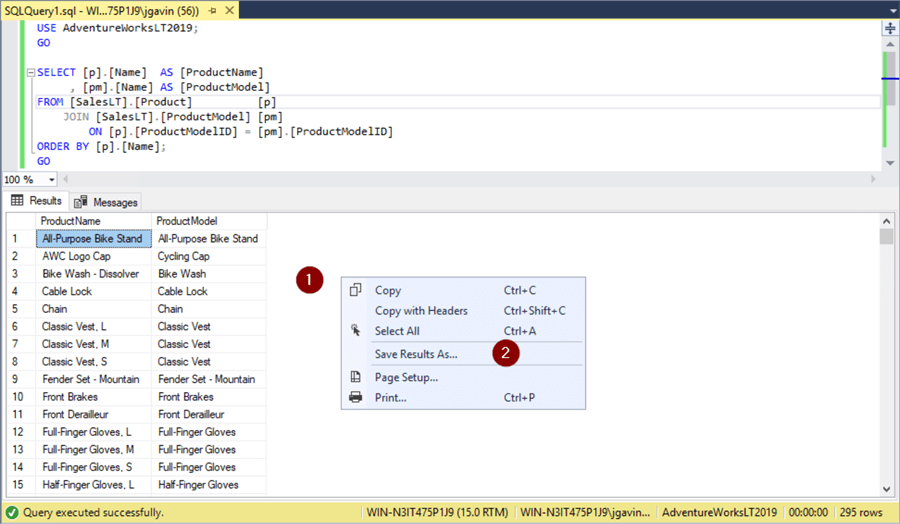Switch to the Messages tab
The width and height of the screenshot is (900, 524).
pyautogui.click(x=106, y=202)
